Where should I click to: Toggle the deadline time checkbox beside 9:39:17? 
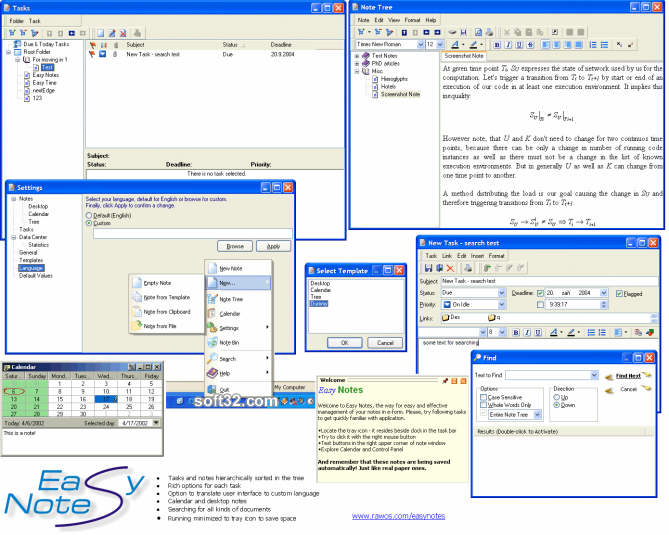tap(540, 305)
